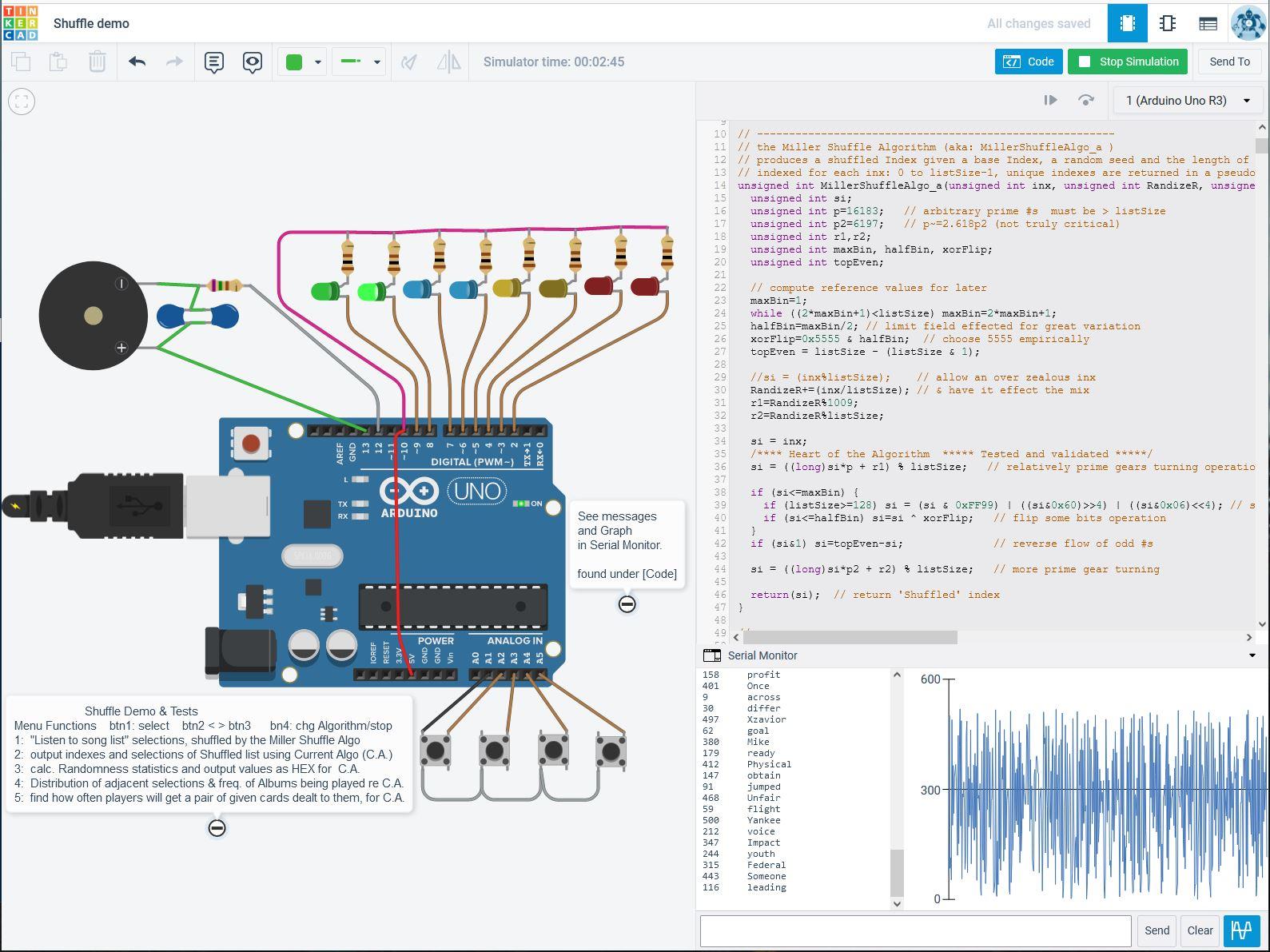Open the Arduino Uno R3 board selector
The width and height of the screenshot is (1270, 952).
click(1187, 101)
